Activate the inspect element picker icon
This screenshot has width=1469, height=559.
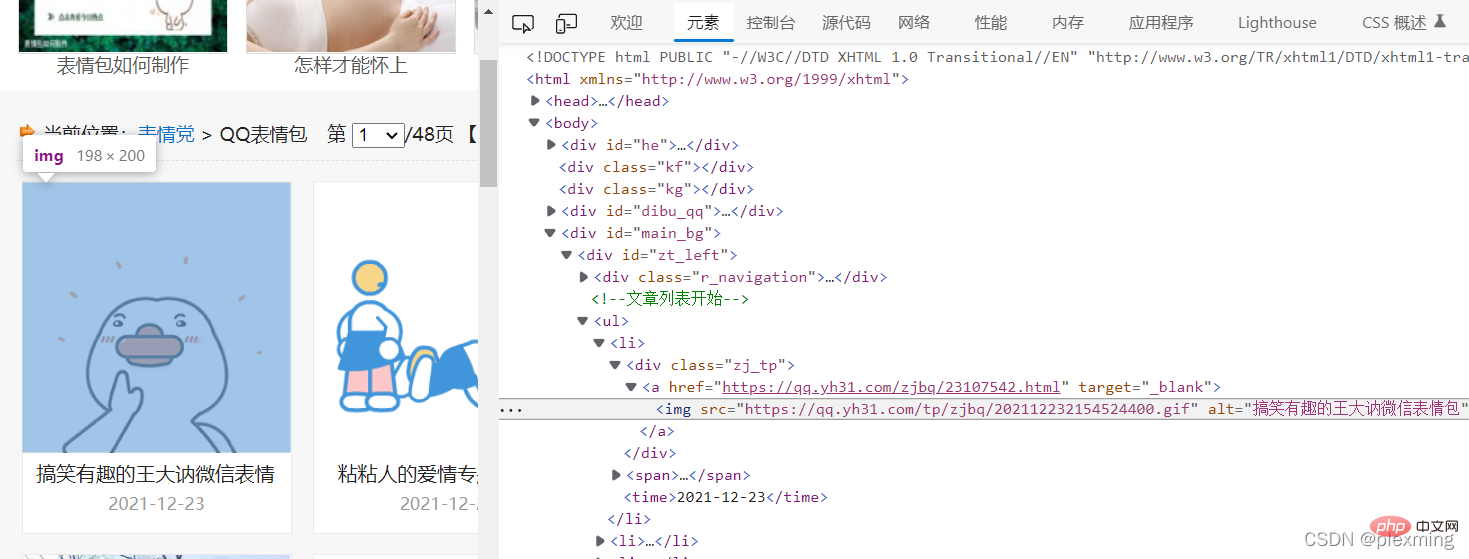tap(522, 23)
